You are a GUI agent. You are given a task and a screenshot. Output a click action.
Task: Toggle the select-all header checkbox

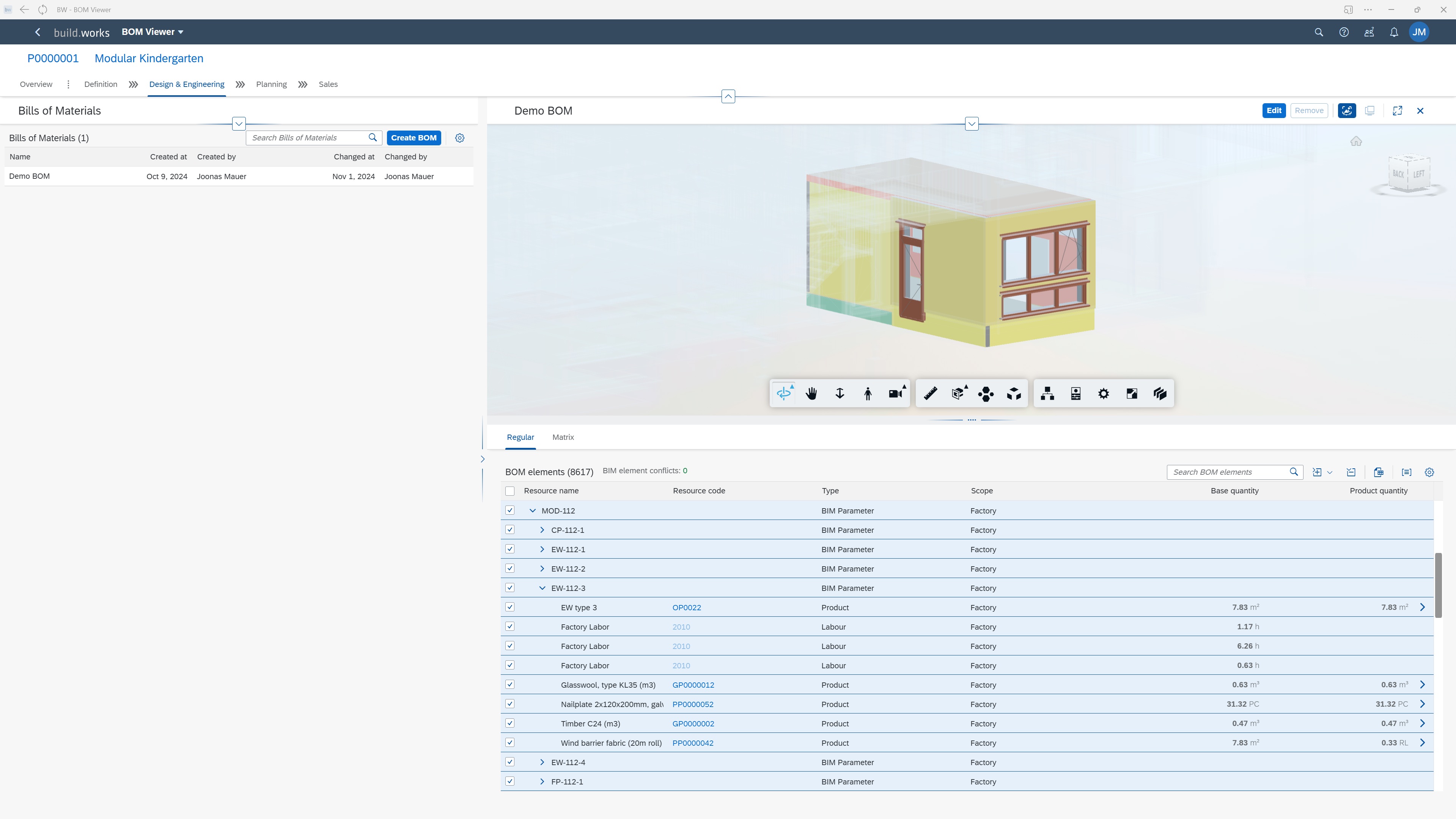pos(510,491)
